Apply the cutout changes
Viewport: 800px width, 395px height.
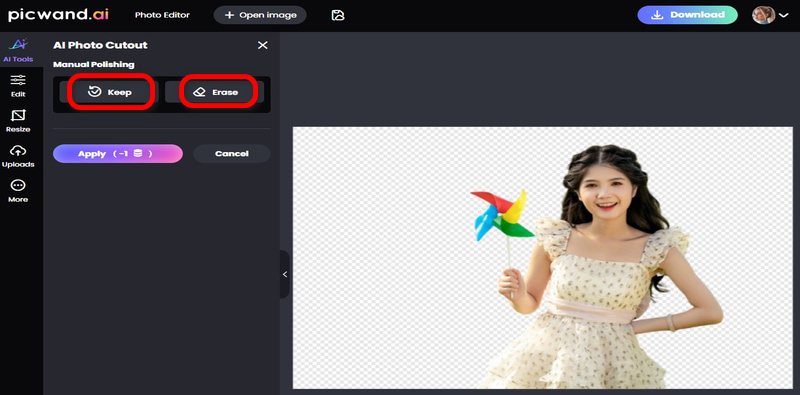[x=118, y=154]
